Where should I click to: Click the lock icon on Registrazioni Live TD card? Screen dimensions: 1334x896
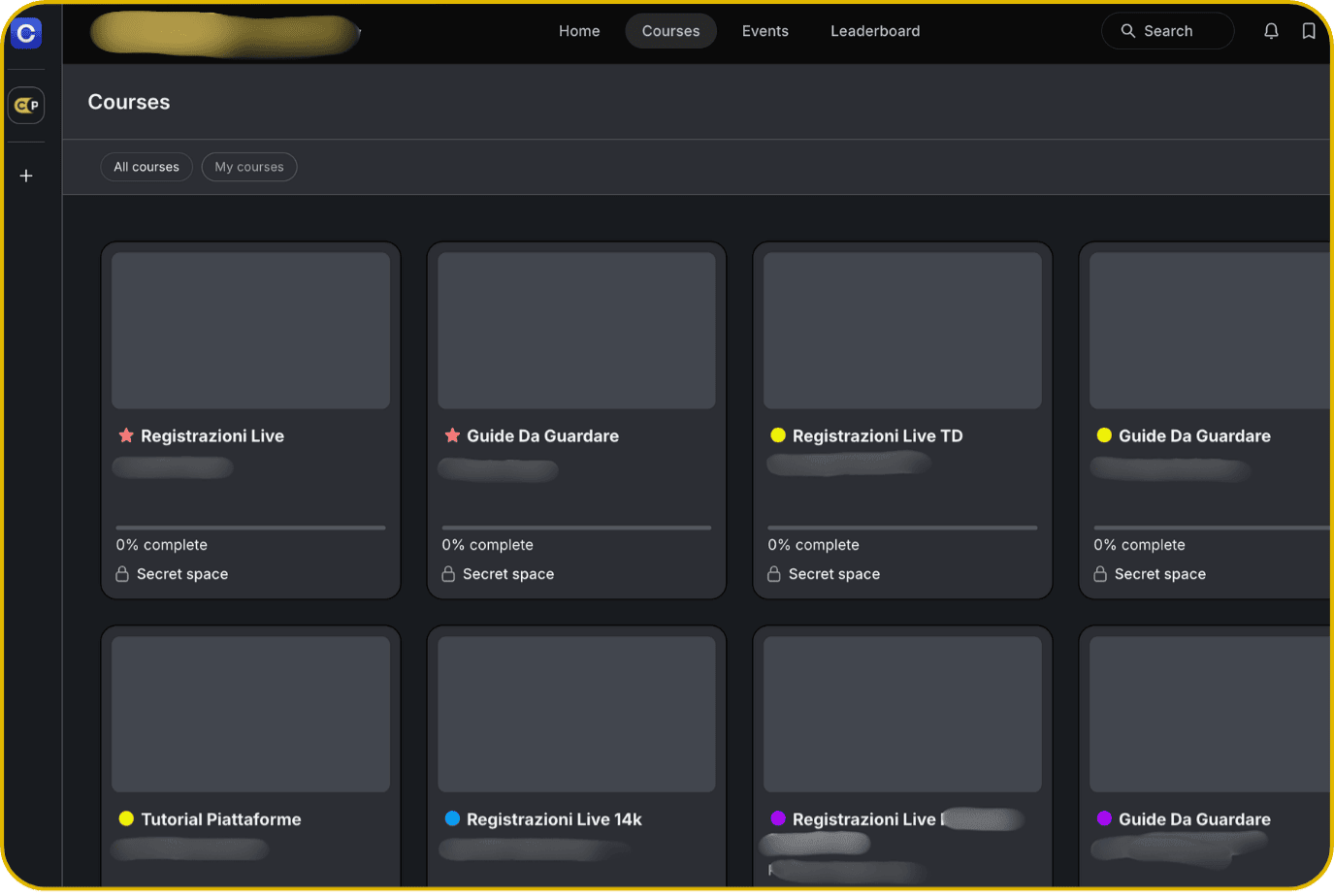point(774,574)
